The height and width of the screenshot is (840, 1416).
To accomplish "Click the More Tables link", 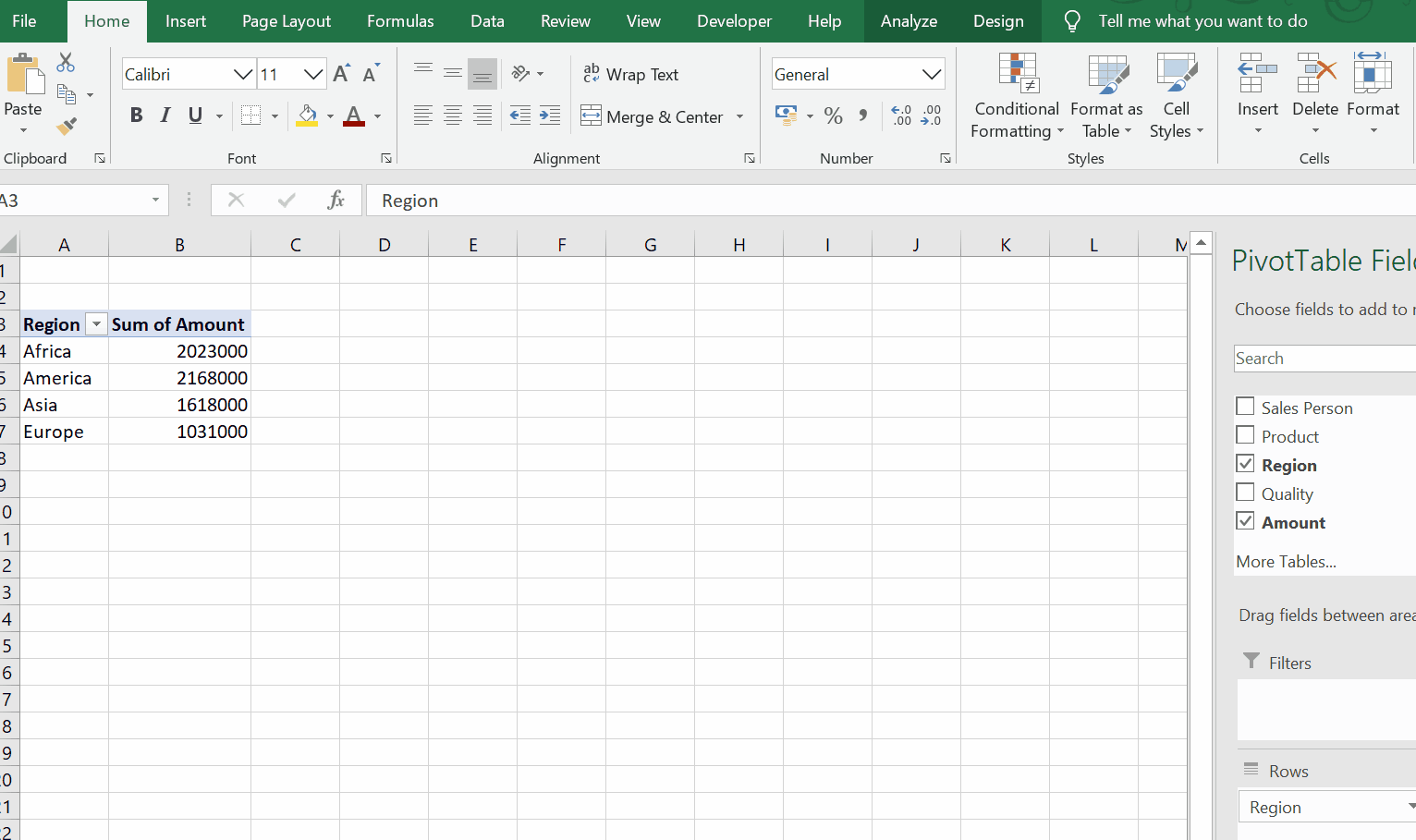I will pos(1286,561).
